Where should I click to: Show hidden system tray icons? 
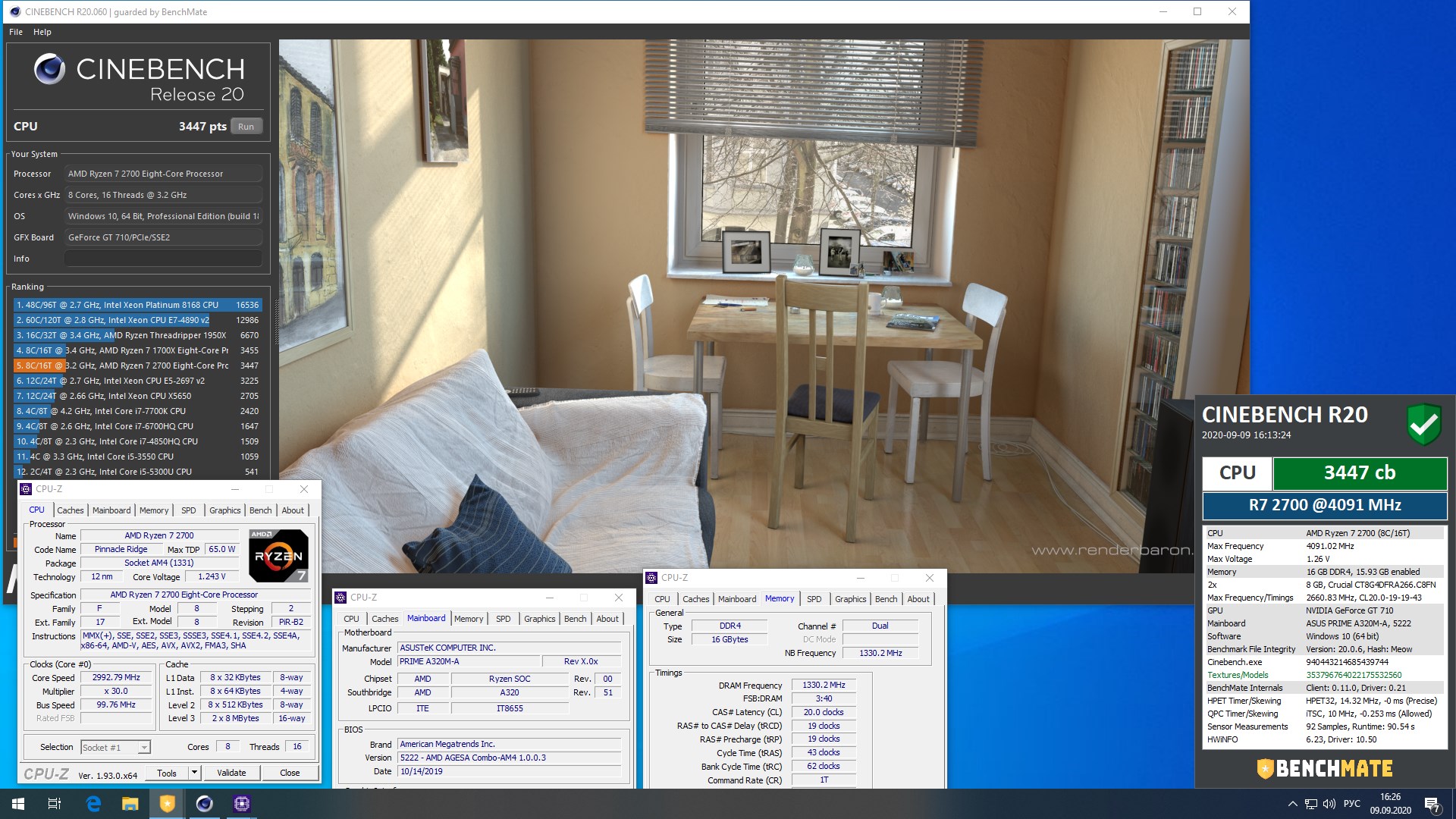[1292, 804]
